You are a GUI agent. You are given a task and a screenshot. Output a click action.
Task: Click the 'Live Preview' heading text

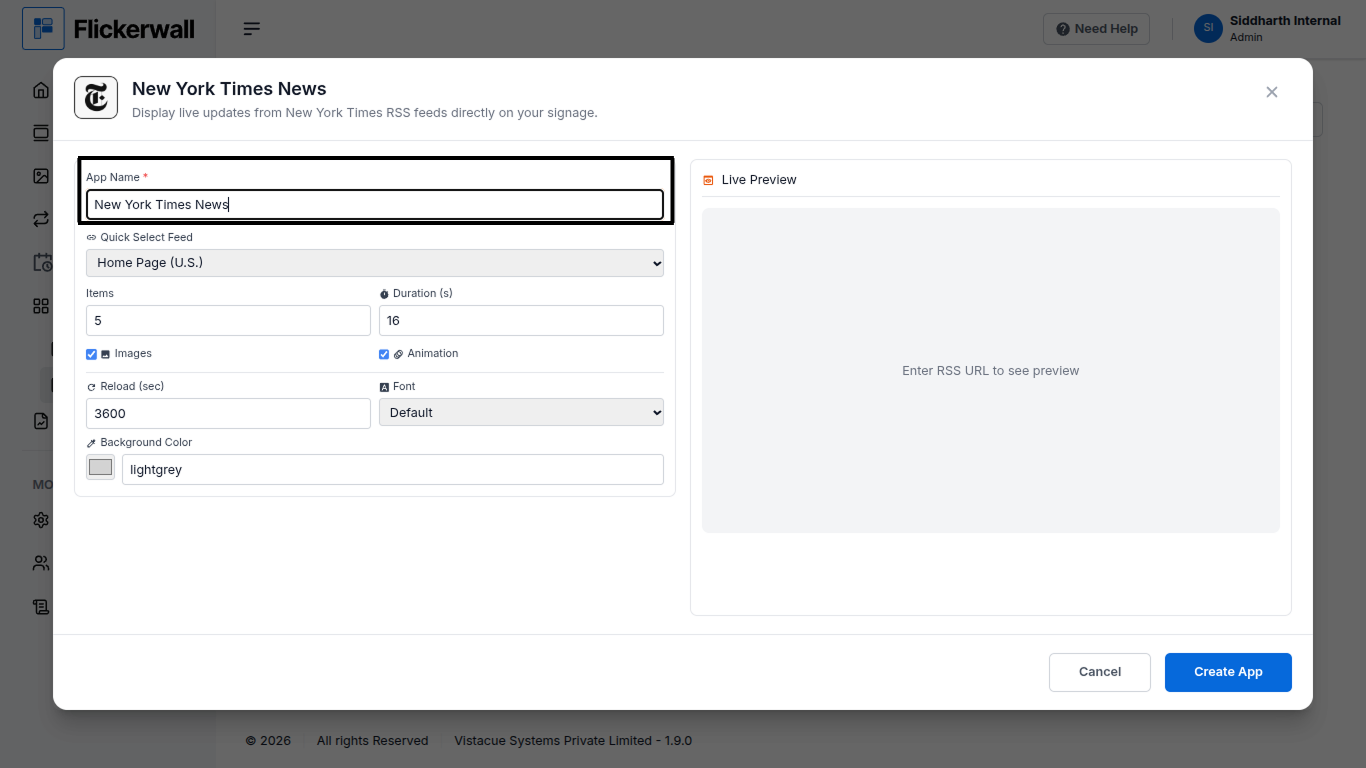759,180
